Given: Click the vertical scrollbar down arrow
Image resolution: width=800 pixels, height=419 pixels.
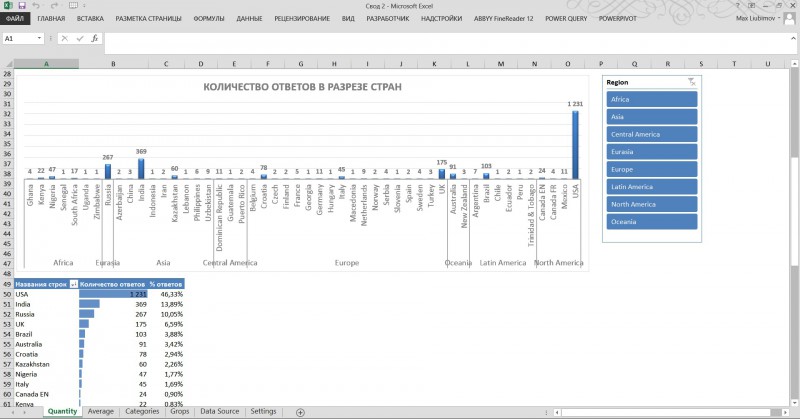Looking at the screenshot, I should pos(794,403).
